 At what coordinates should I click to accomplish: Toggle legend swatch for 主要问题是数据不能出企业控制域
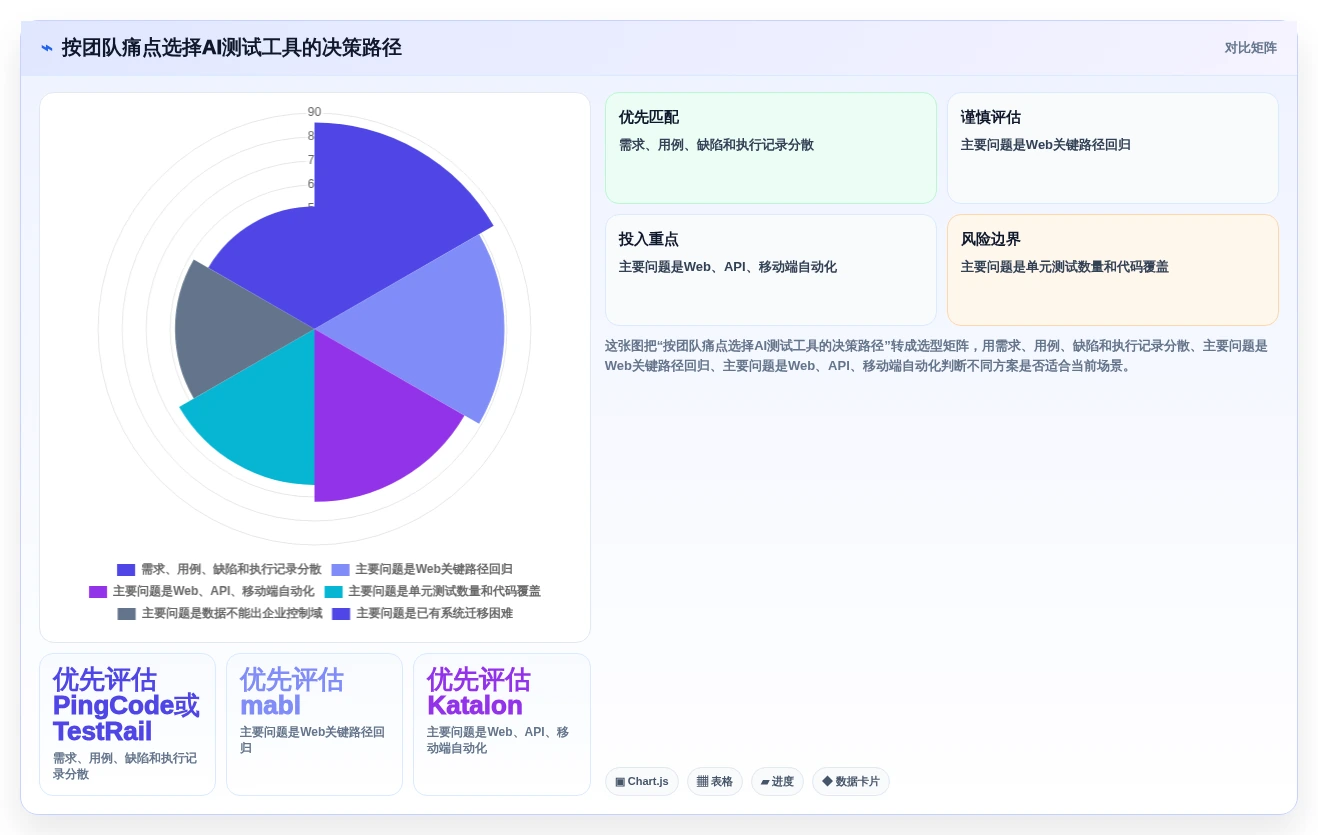(x=126, y=613)
